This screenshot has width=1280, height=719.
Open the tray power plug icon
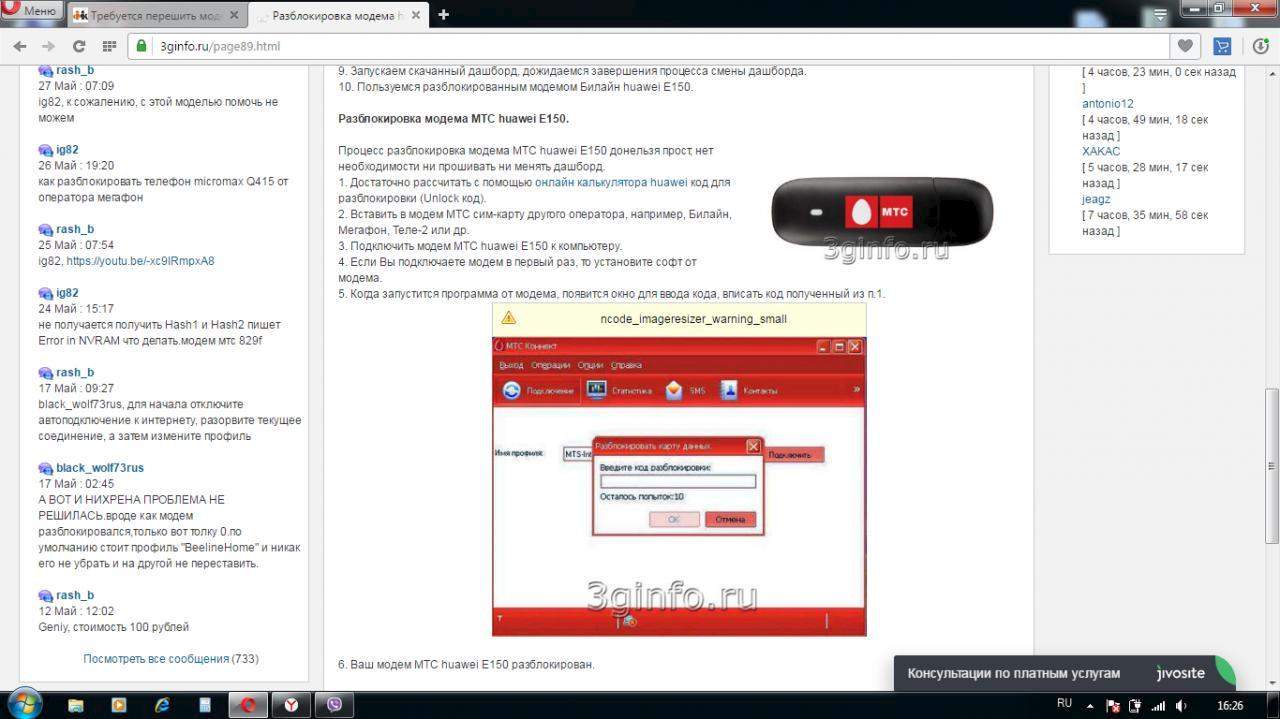(1137, 705)
